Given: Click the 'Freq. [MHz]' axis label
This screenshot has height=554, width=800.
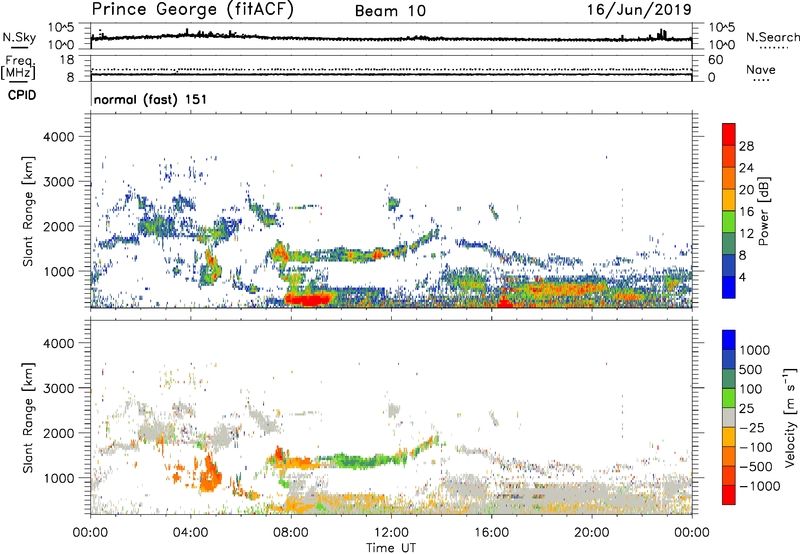Looking at the screenshot, I should pyautogui.click(x=19, y=67).
